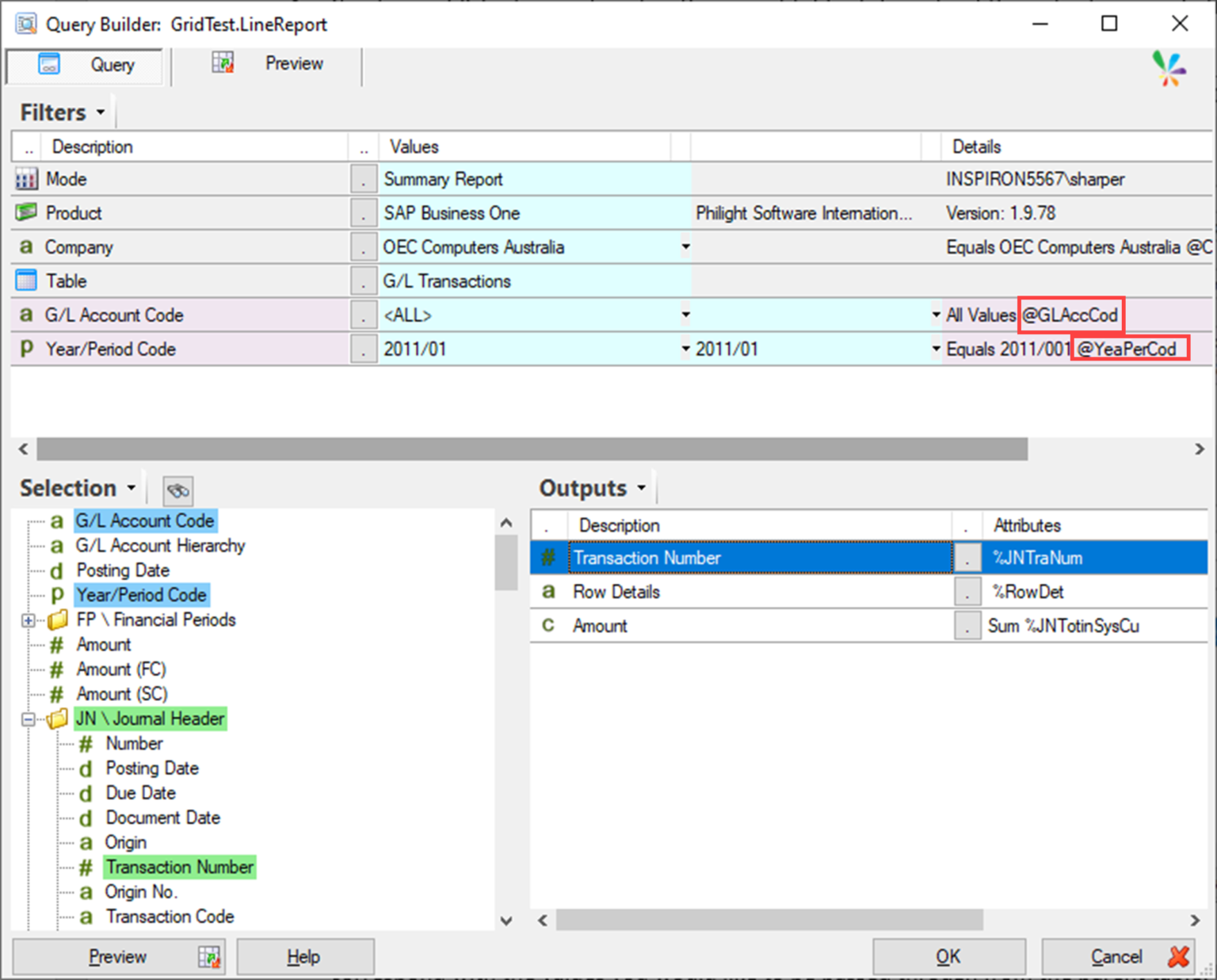Confirm with the OK button
The height and width of the screenshot is (980, 1217).
click(949, 957)
